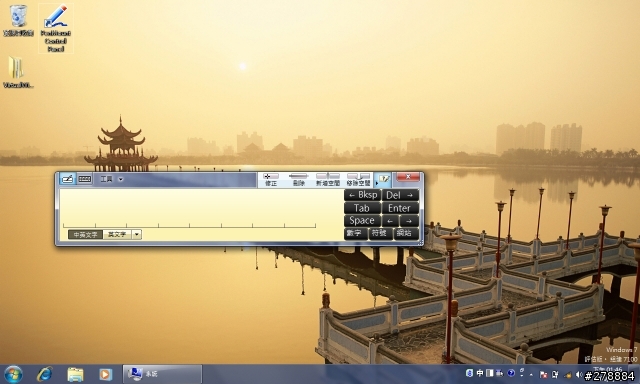Open the volume speaker tray icon
This screenshot has width=640, height=384.
tap(579, 375)
